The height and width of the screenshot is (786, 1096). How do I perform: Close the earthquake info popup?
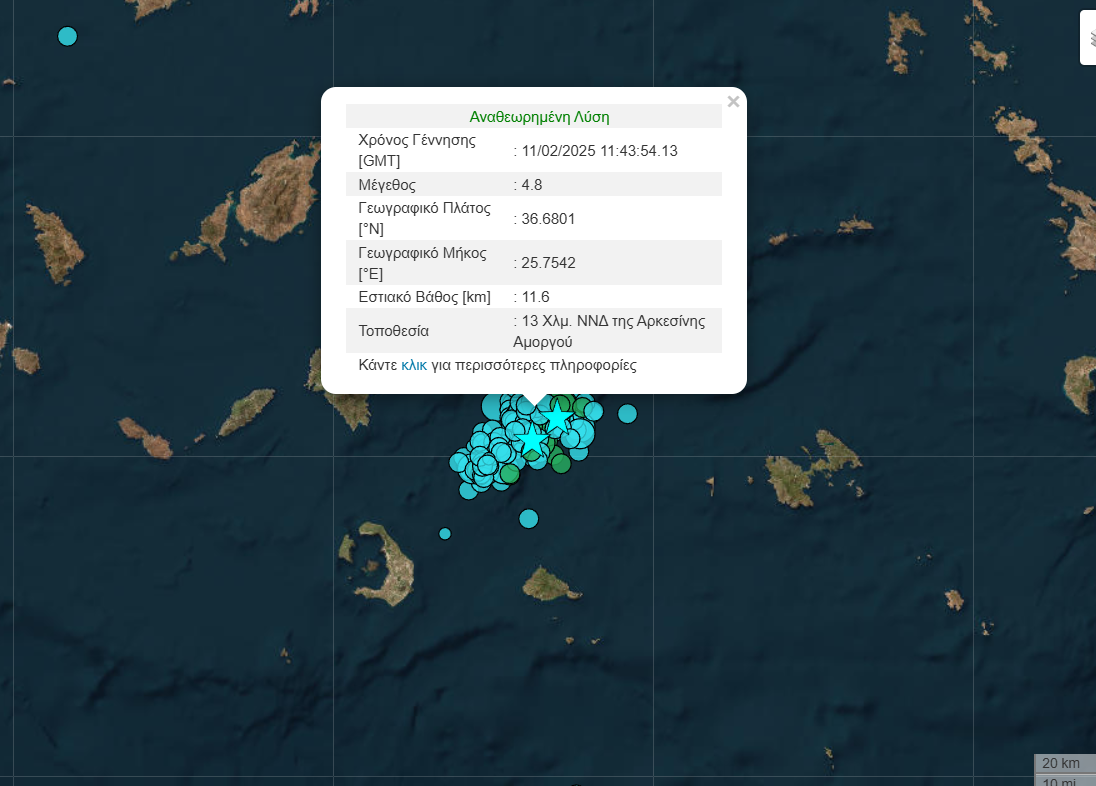pos(733,101)
